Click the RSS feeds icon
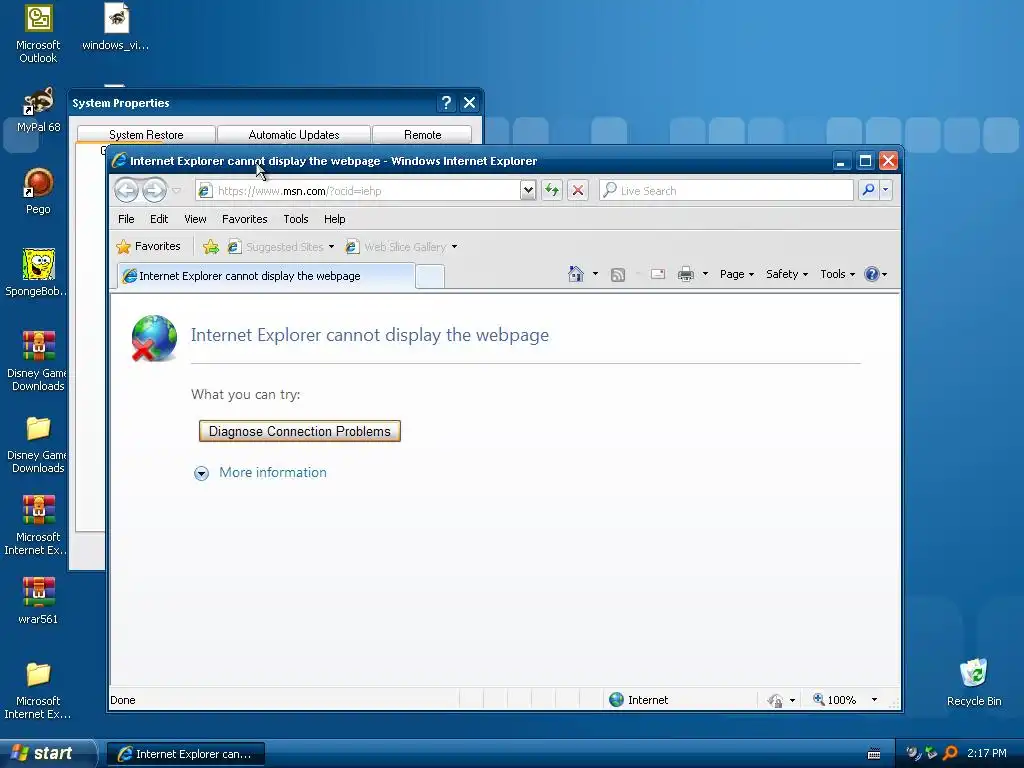 [618, 274]
